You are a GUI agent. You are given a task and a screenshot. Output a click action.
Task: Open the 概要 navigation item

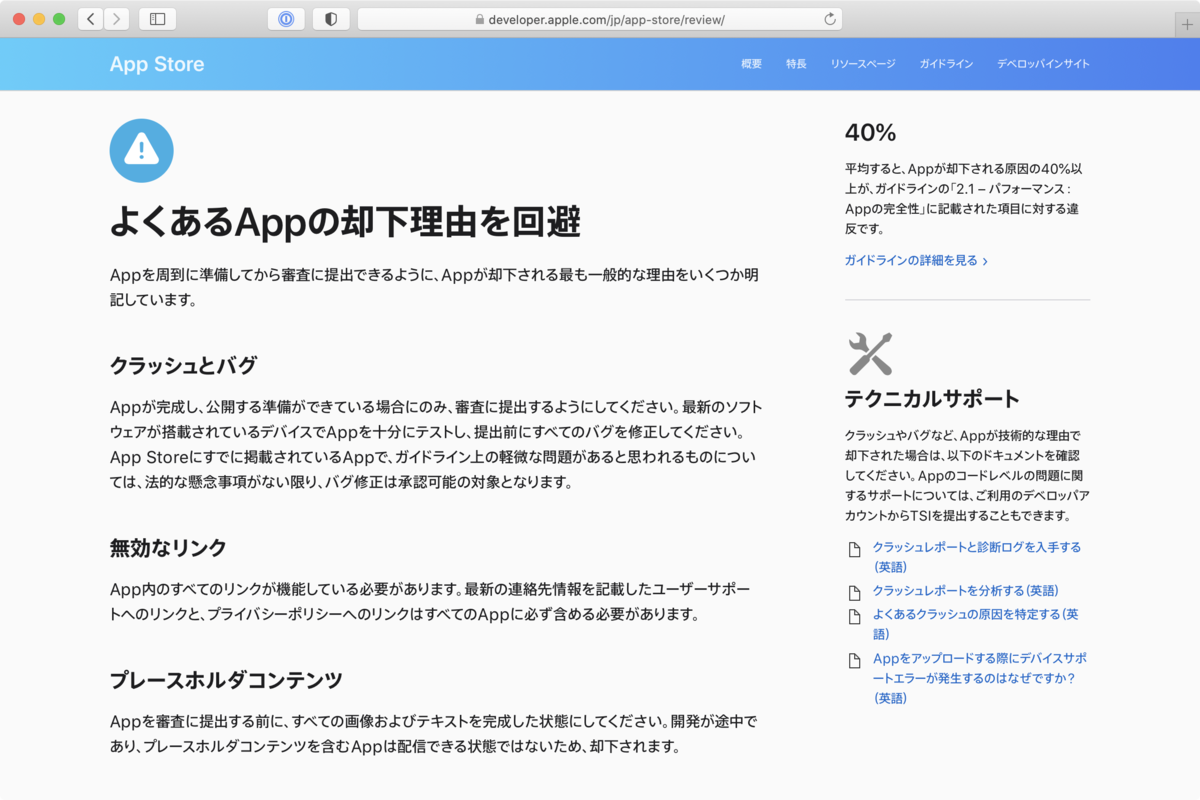tap(751, 64)
